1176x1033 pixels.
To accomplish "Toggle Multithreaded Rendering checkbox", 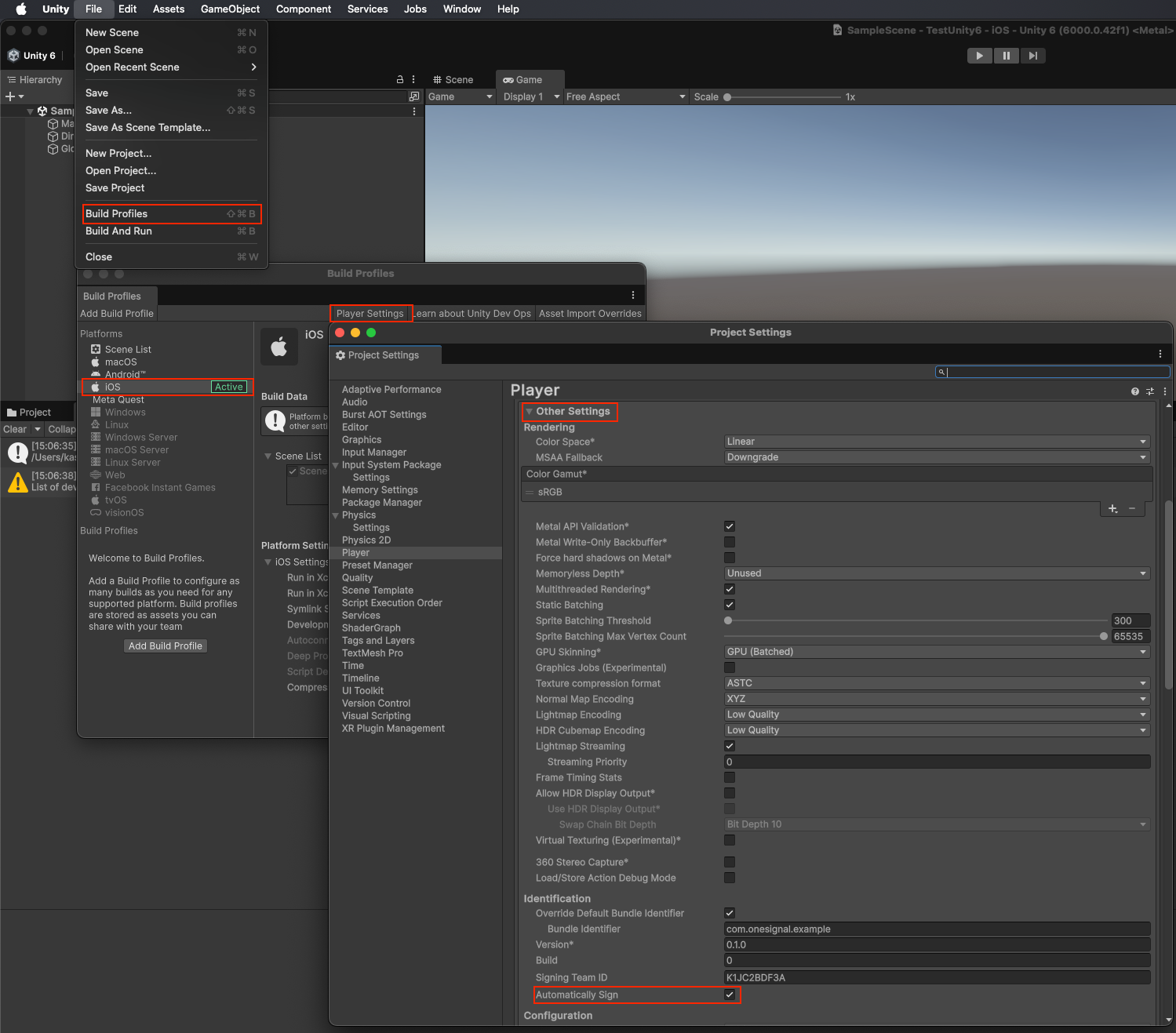I will (730, 589).
